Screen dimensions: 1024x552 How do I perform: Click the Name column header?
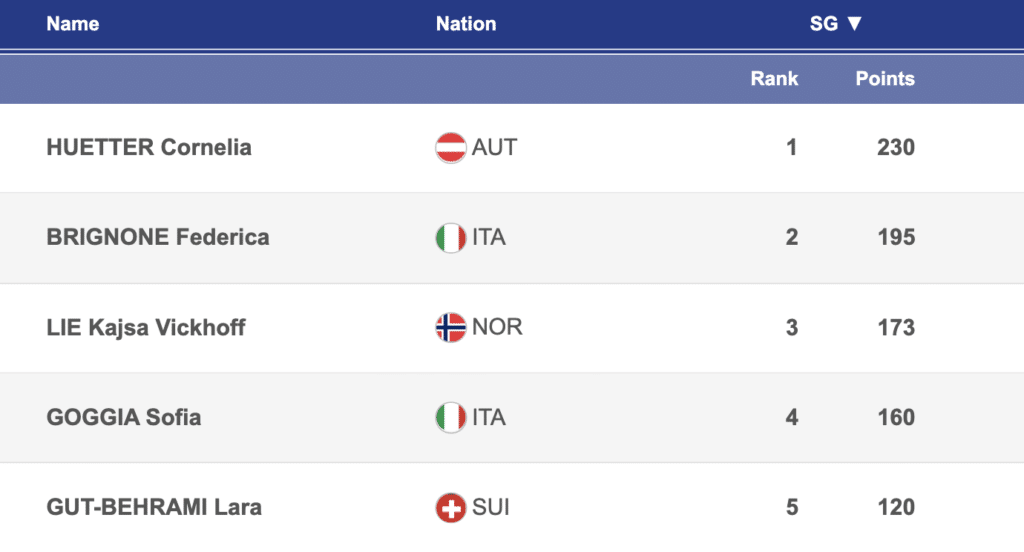pos(73,24)
